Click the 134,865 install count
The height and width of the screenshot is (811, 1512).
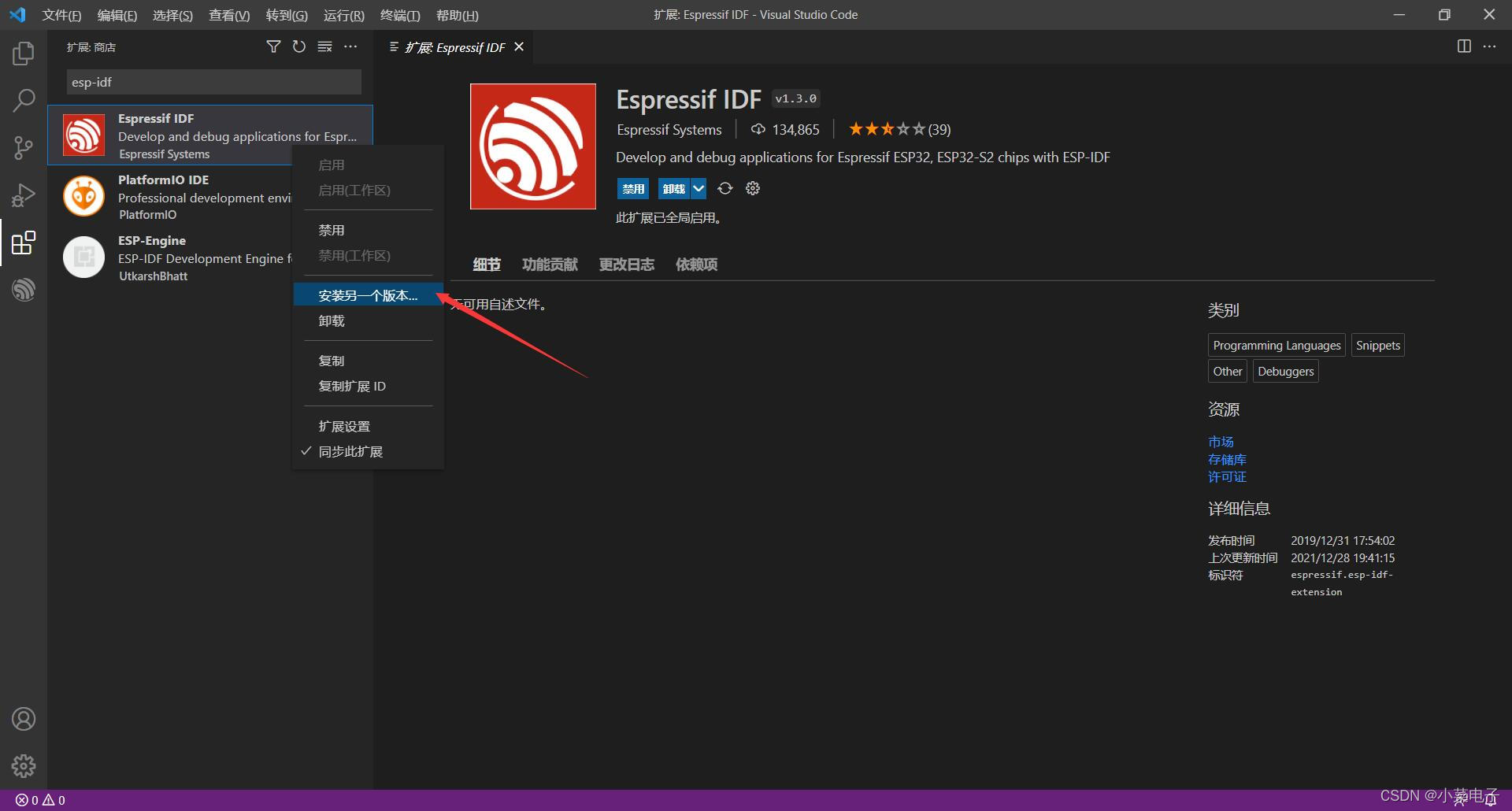click(785, 129)
